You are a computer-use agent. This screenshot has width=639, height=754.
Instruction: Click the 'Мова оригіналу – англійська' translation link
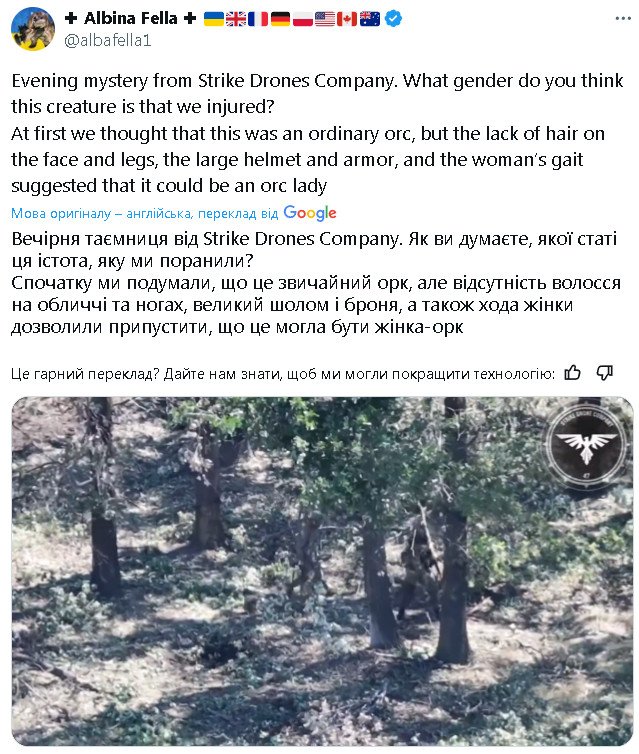coord(102,214)
